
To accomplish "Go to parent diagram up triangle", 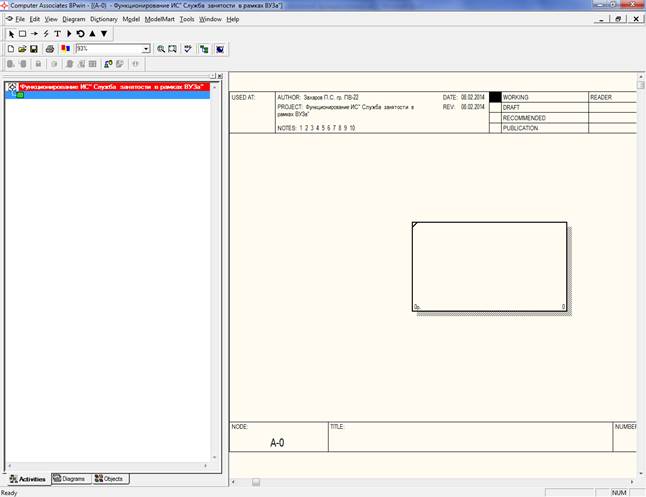I will click(92, 34).
